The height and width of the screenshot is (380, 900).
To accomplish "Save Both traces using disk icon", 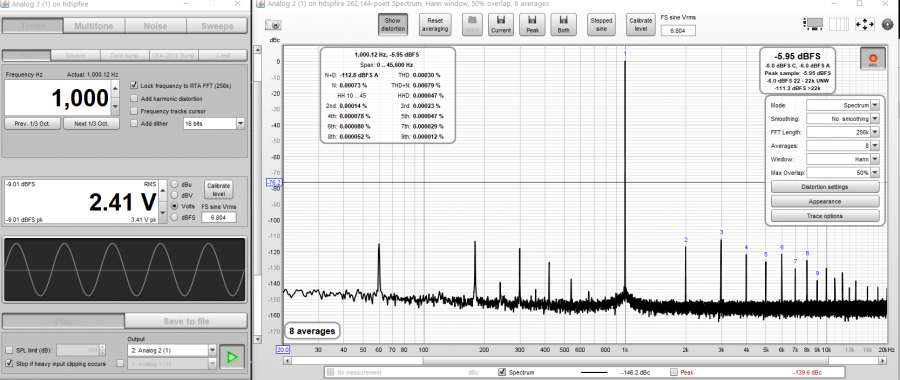I will tap(563, 25).
